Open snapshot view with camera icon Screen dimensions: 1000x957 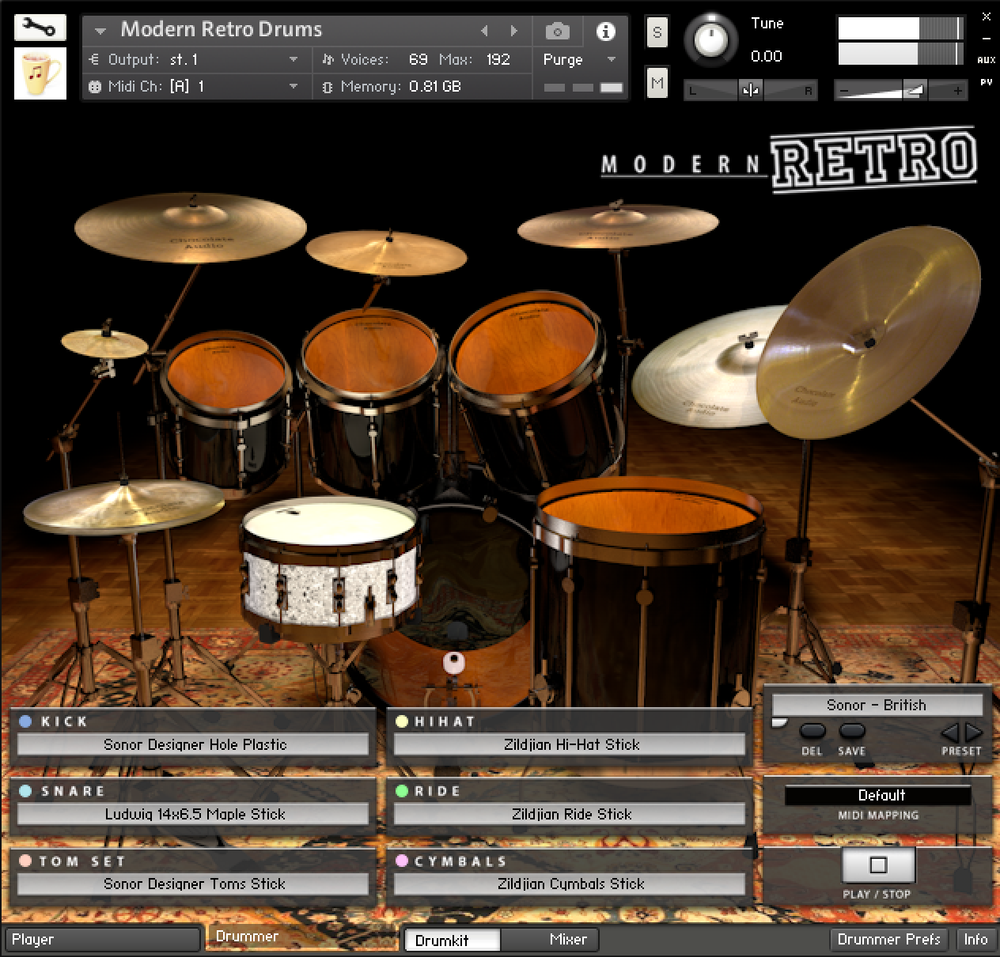557,31
